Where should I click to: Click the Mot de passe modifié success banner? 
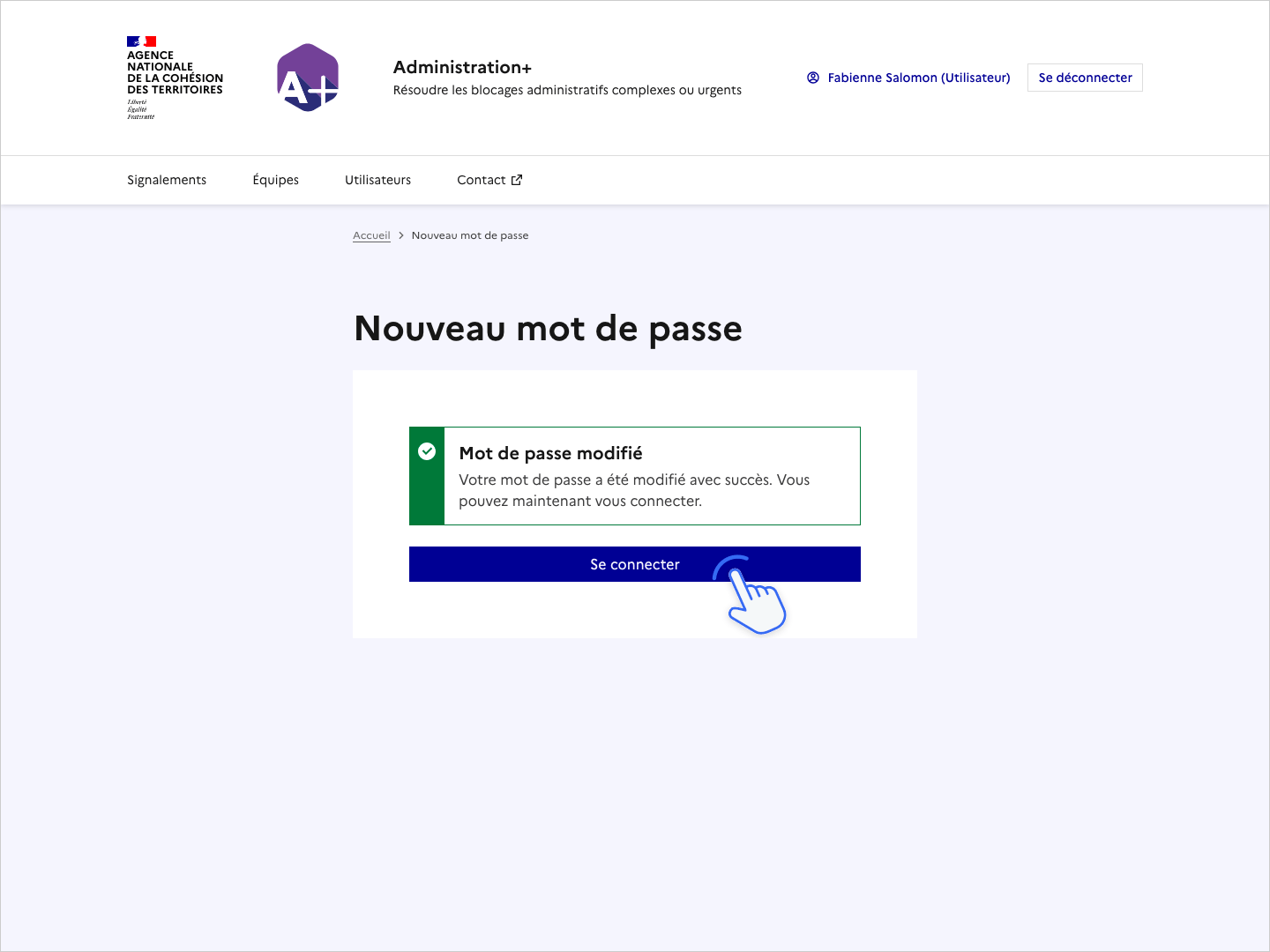click(x=634, y=476)
